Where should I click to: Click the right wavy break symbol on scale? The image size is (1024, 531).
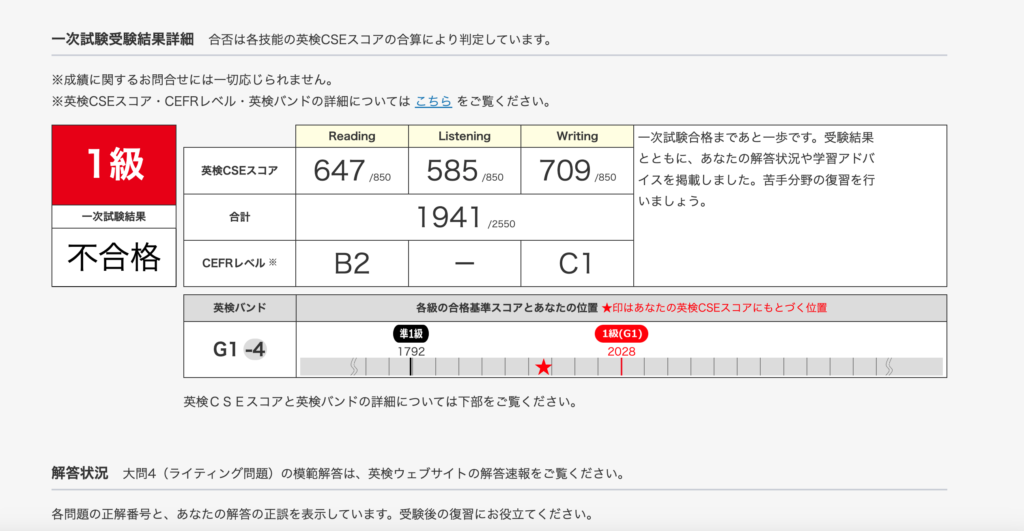click(x=888, y=367)
